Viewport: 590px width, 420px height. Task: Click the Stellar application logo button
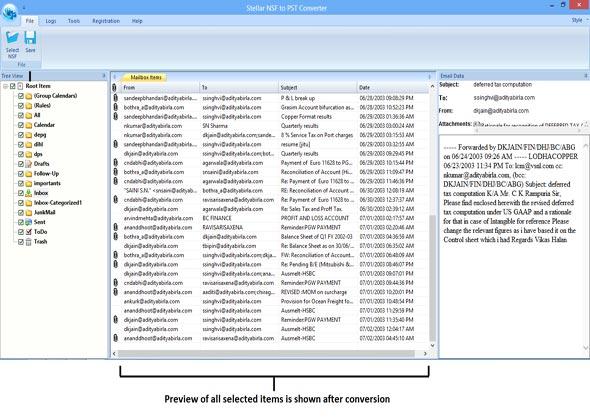pyautogui.click(x=9, y=13)
